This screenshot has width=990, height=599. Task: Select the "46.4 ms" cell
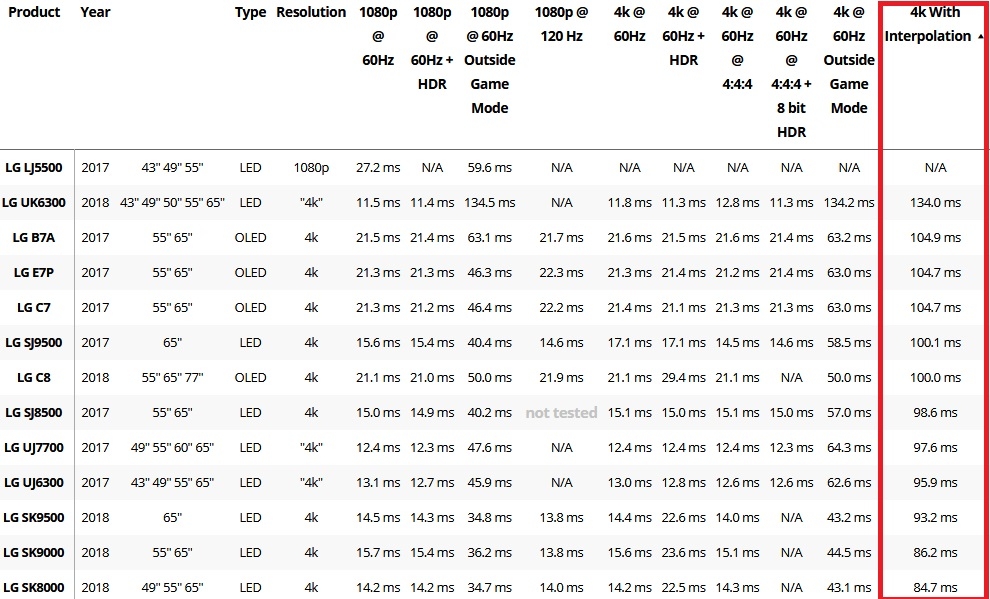click(x=490, y=307)
